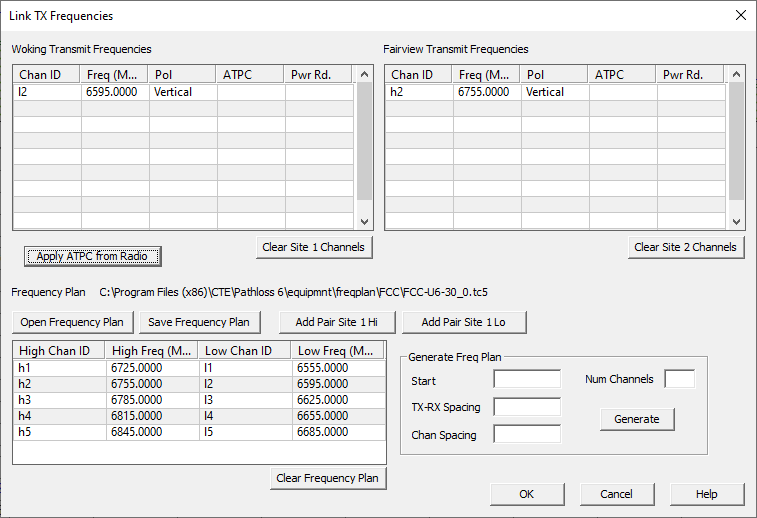Open Help for this dialog

click(x=706, y=494)
